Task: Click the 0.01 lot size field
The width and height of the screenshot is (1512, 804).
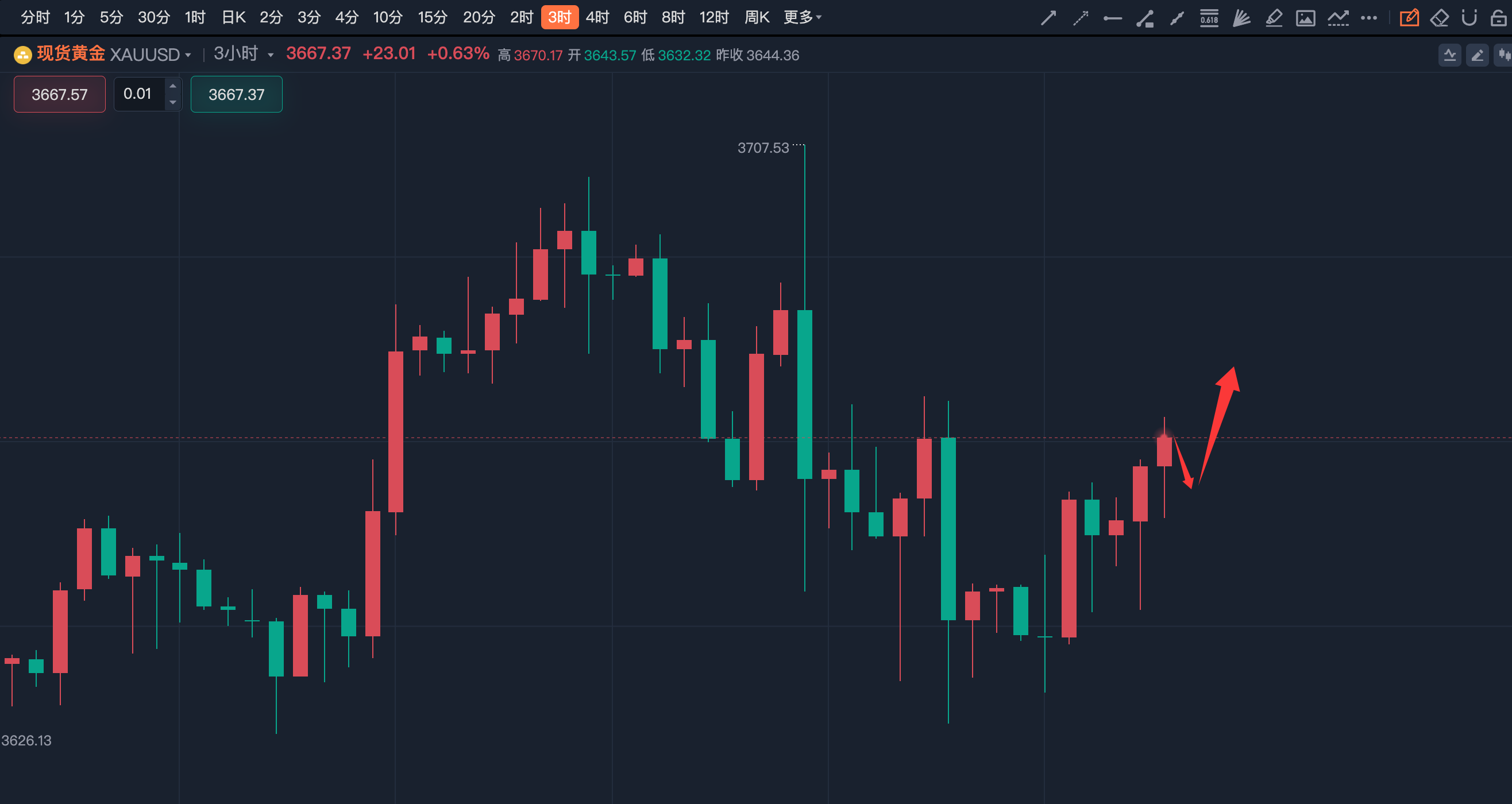Action: pyautogui.click(x=138, y=94)
